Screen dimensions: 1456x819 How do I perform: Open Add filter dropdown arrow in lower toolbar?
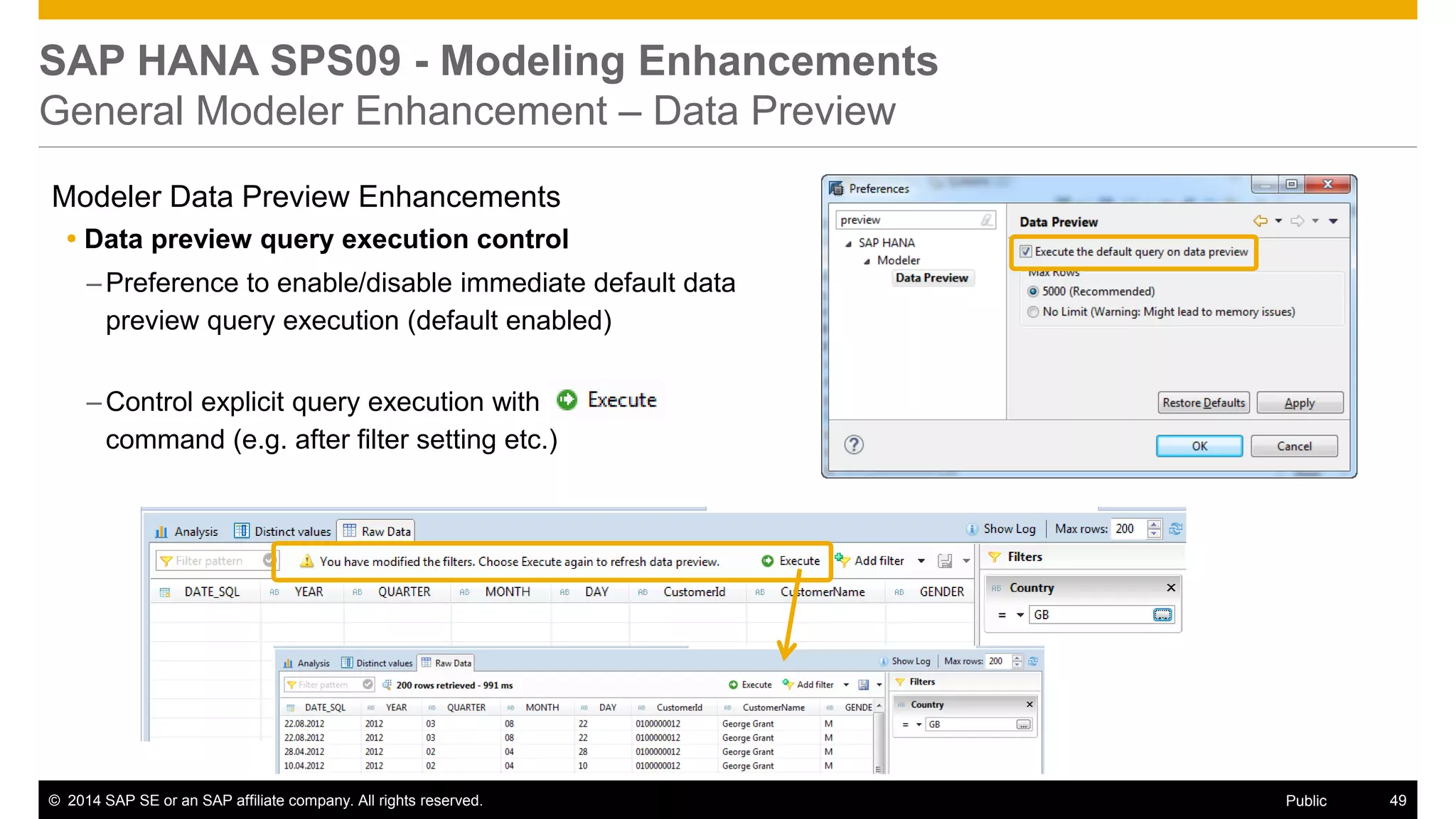click(x=846, y=685)
